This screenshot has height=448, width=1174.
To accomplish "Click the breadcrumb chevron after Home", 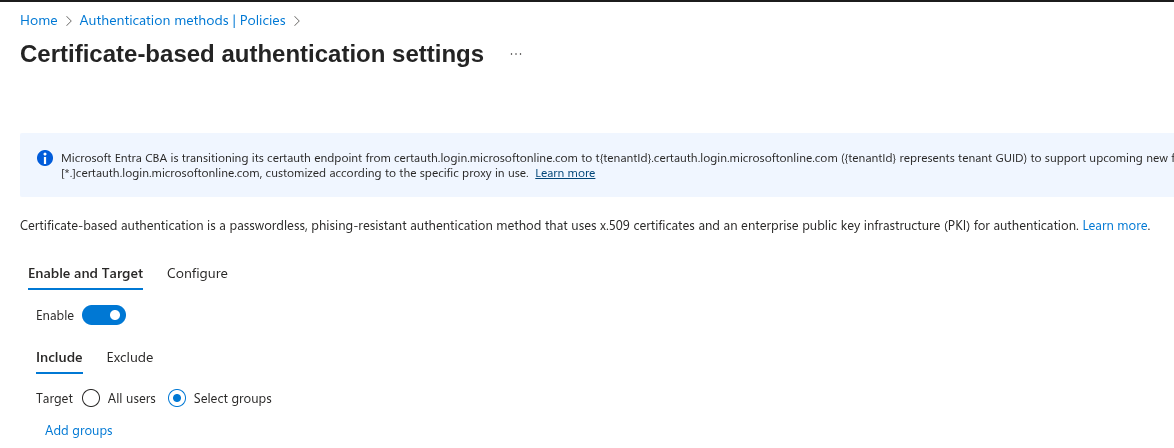I will (x=68, y=21).
